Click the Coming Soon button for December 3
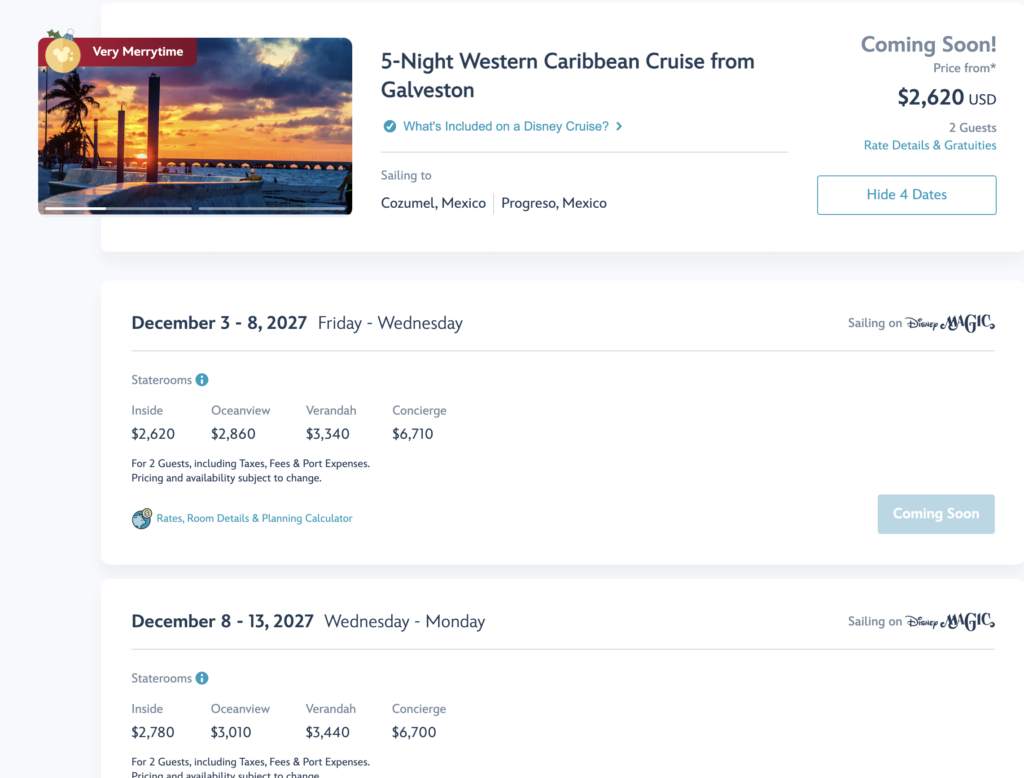 coord(936,514)
